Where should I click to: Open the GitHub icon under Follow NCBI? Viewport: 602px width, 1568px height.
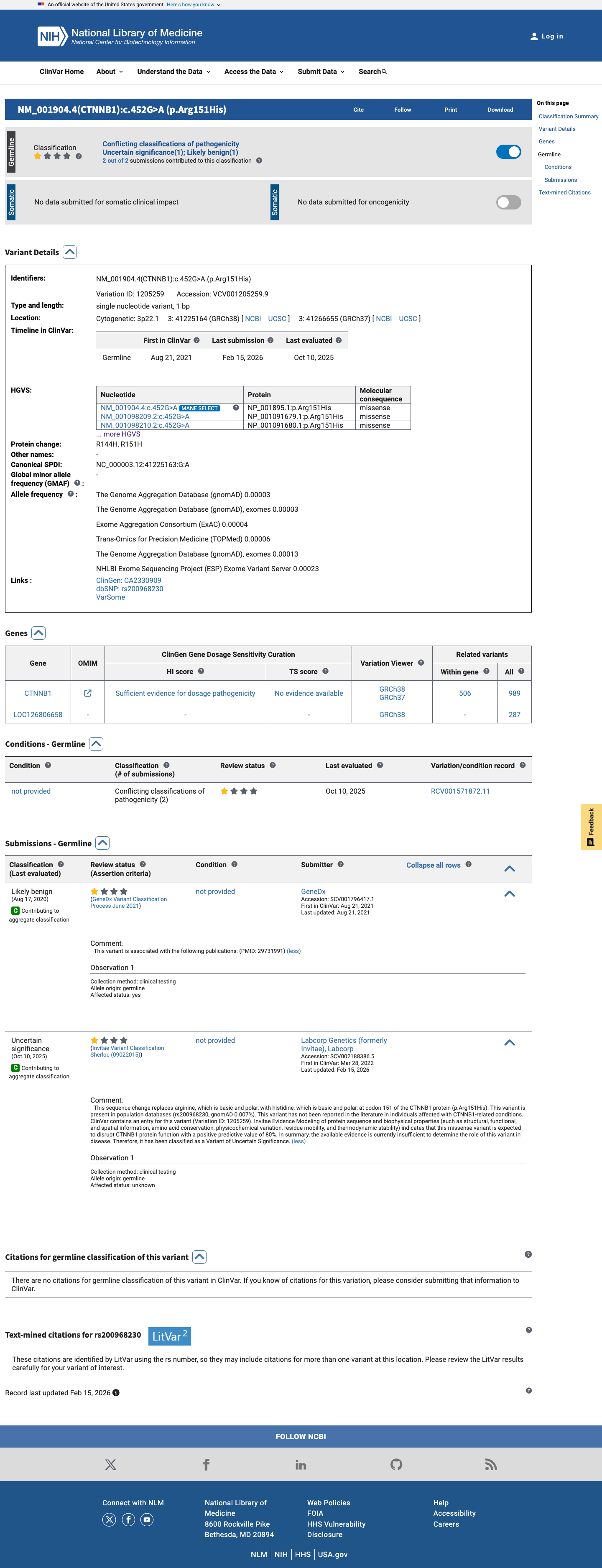pos(396,1465)
